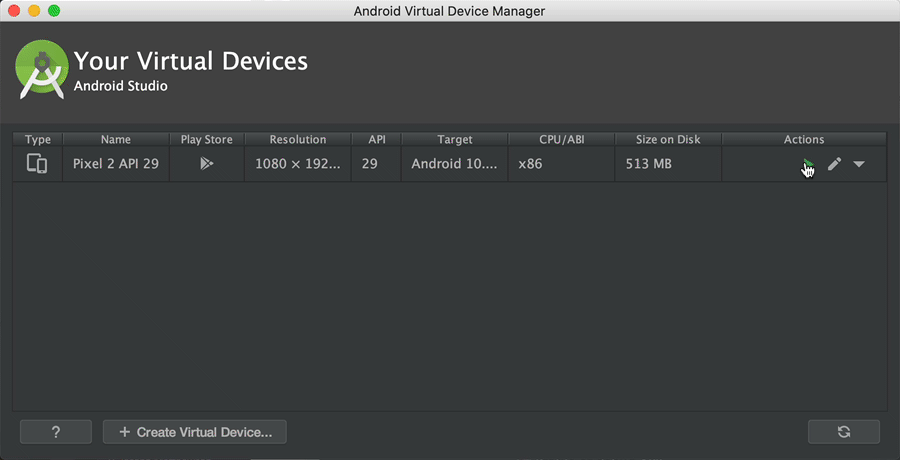Screen dimensions: 900x460
Task: Edit the Pixel 2 API 29 device
Action: pyautogui.click(x=834, y=164)
